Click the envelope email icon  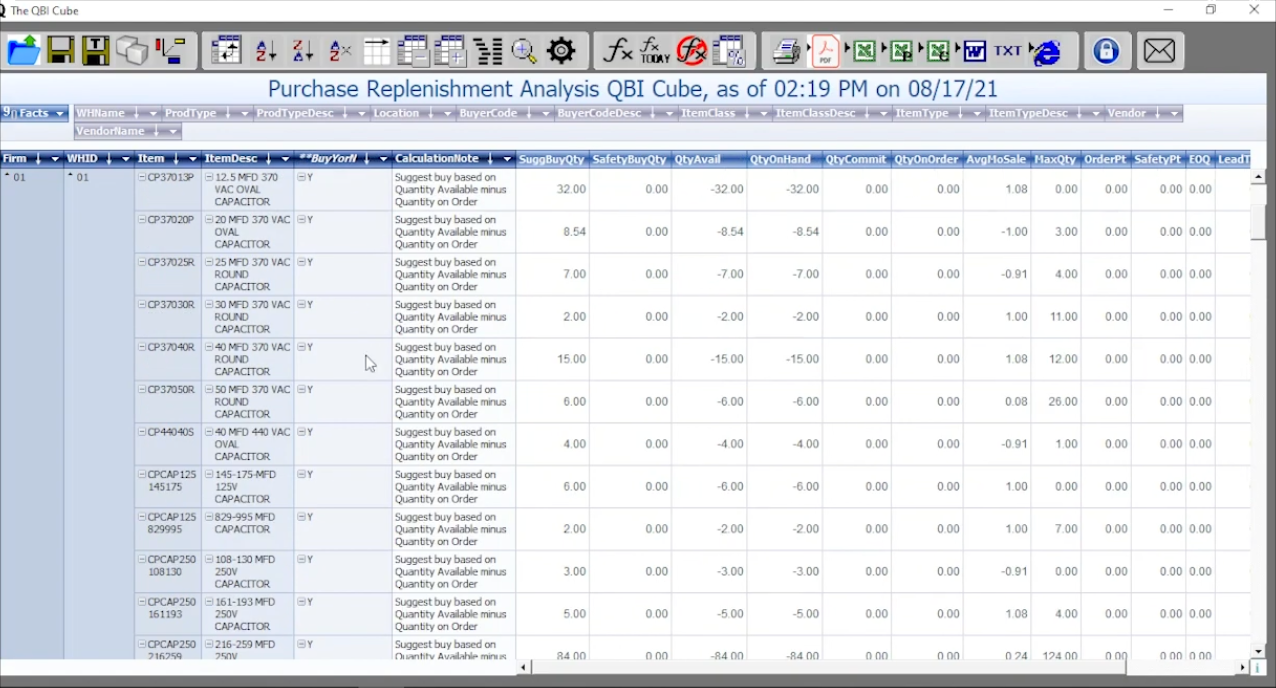click(x=1159, y=51)
